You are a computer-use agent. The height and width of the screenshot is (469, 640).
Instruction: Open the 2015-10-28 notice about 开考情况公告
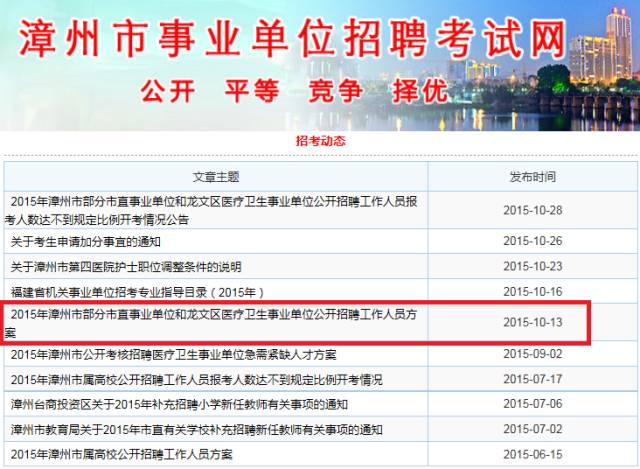(211, 210)
